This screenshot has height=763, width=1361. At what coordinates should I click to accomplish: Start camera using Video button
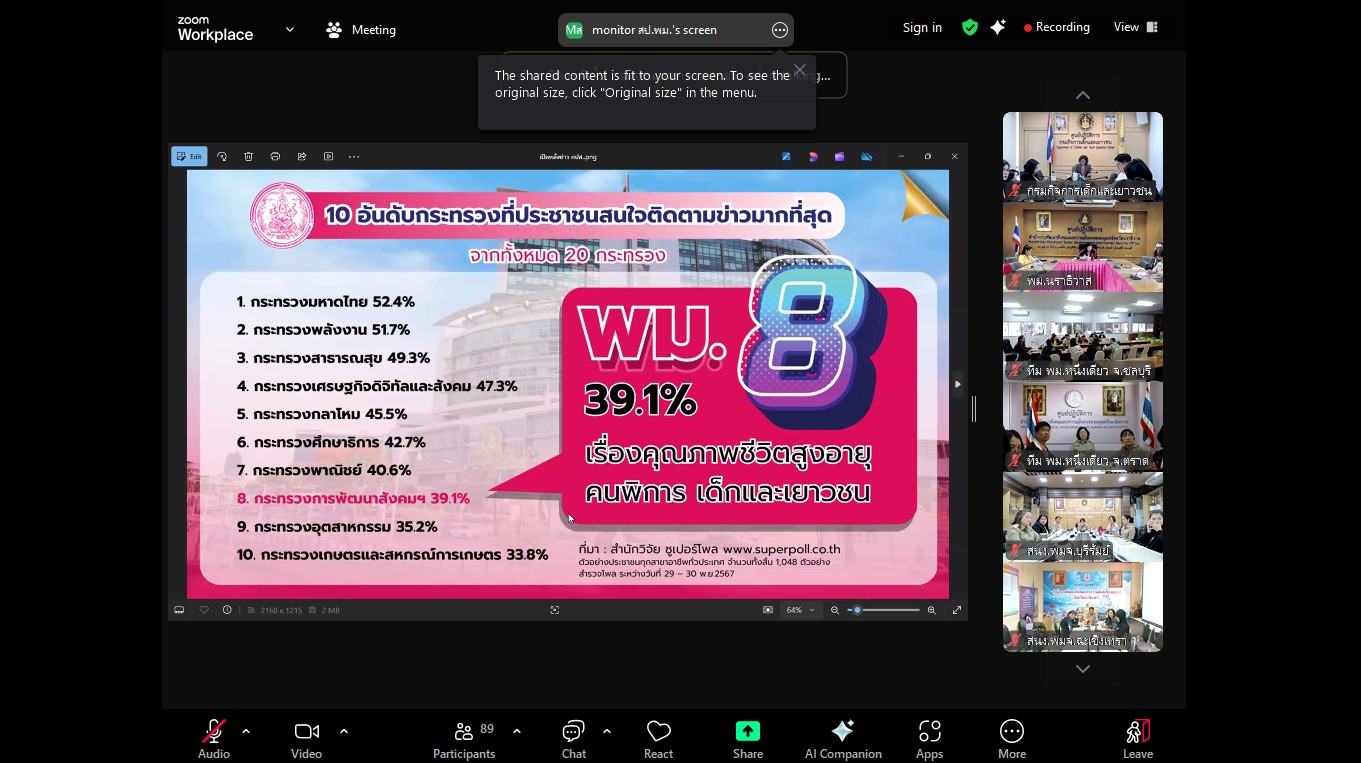point(306,738)
